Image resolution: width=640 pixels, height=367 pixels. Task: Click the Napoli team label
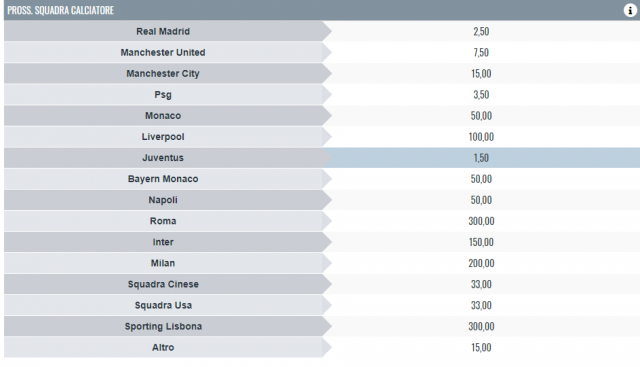[163, 200]
